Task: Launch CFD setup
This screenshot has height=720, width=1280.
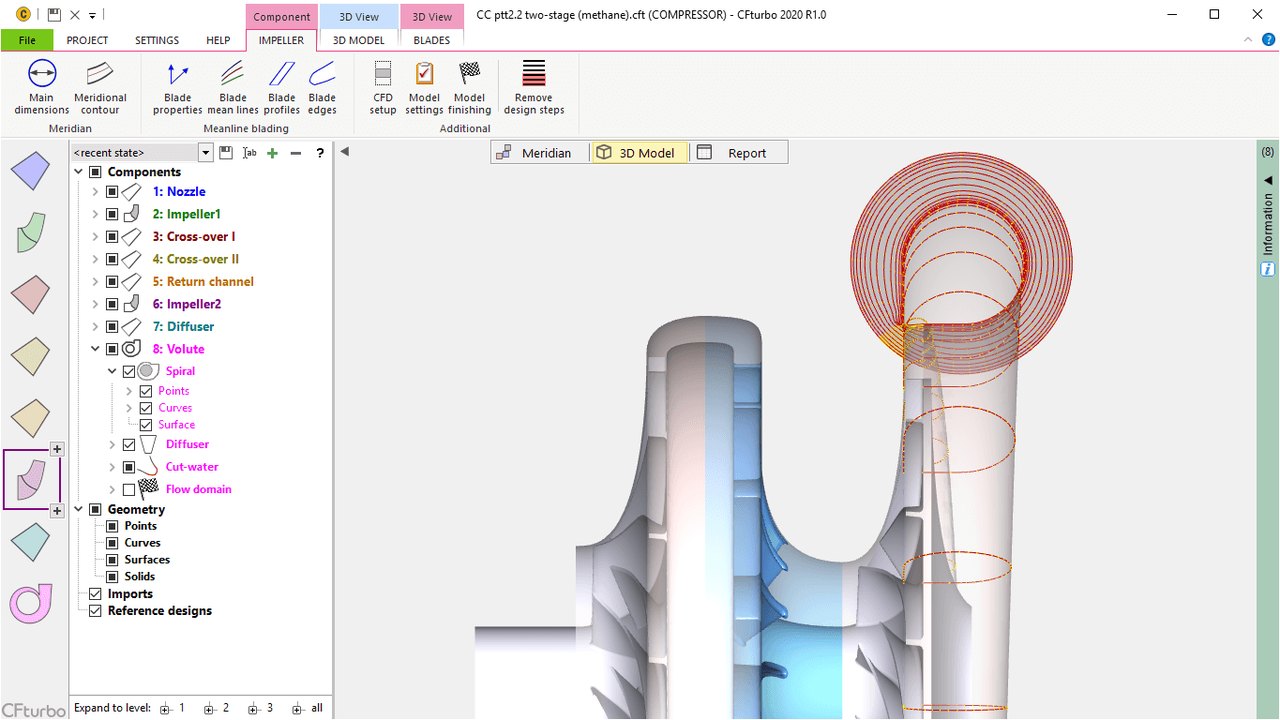Action: pos(383,87)
